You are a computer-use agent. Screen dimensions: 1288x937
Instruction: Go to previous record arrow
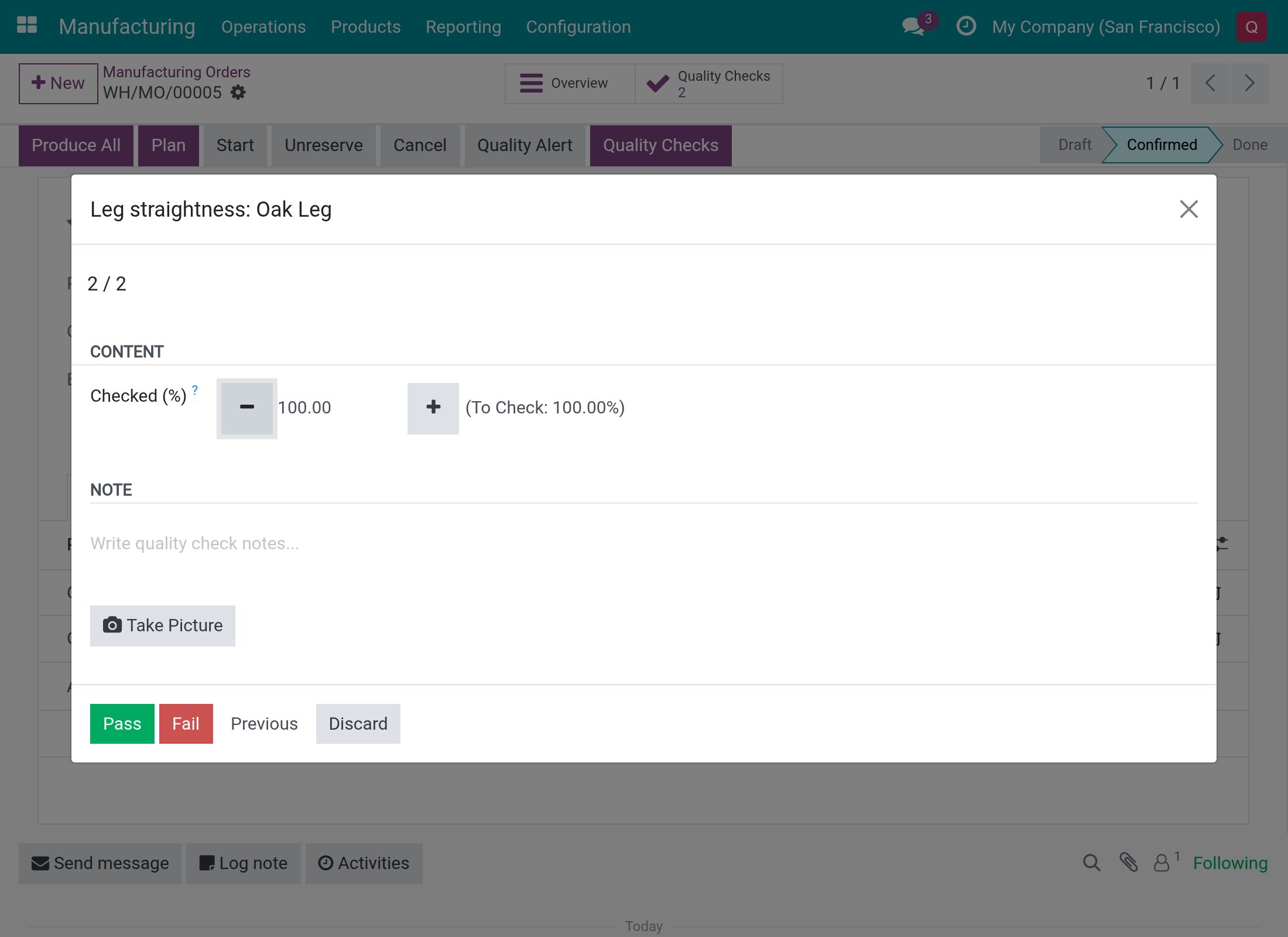coord(1210,83)
